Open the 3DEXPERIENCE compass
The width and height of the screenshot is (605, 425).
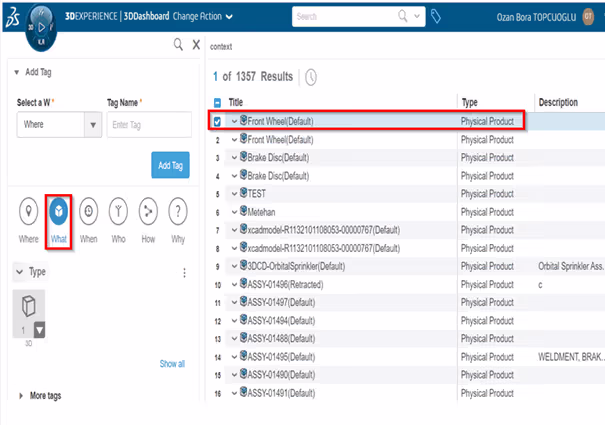coord(41,27)
